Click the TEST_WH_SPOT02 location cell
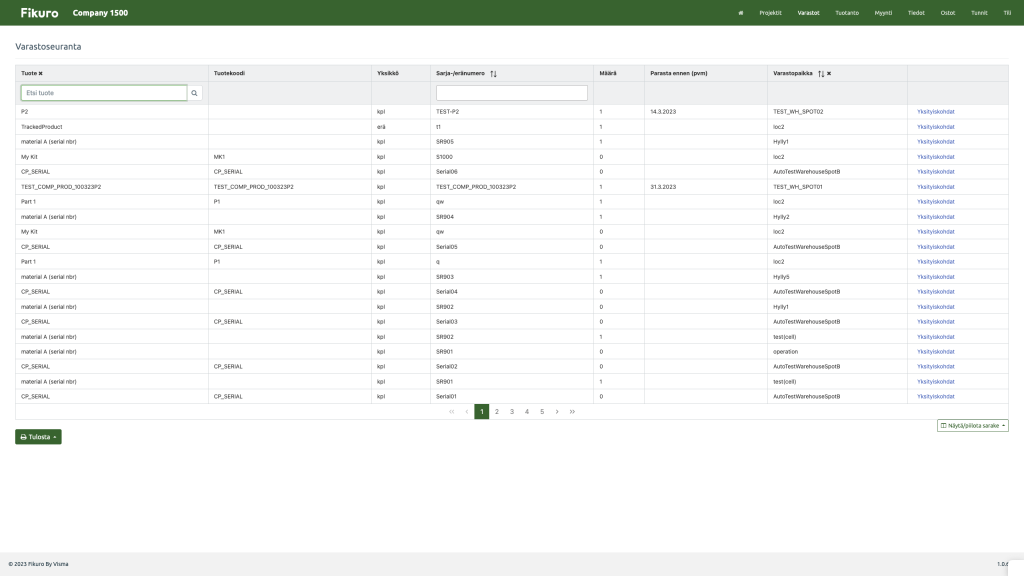 pyautogui.click(x=798, y=112)
